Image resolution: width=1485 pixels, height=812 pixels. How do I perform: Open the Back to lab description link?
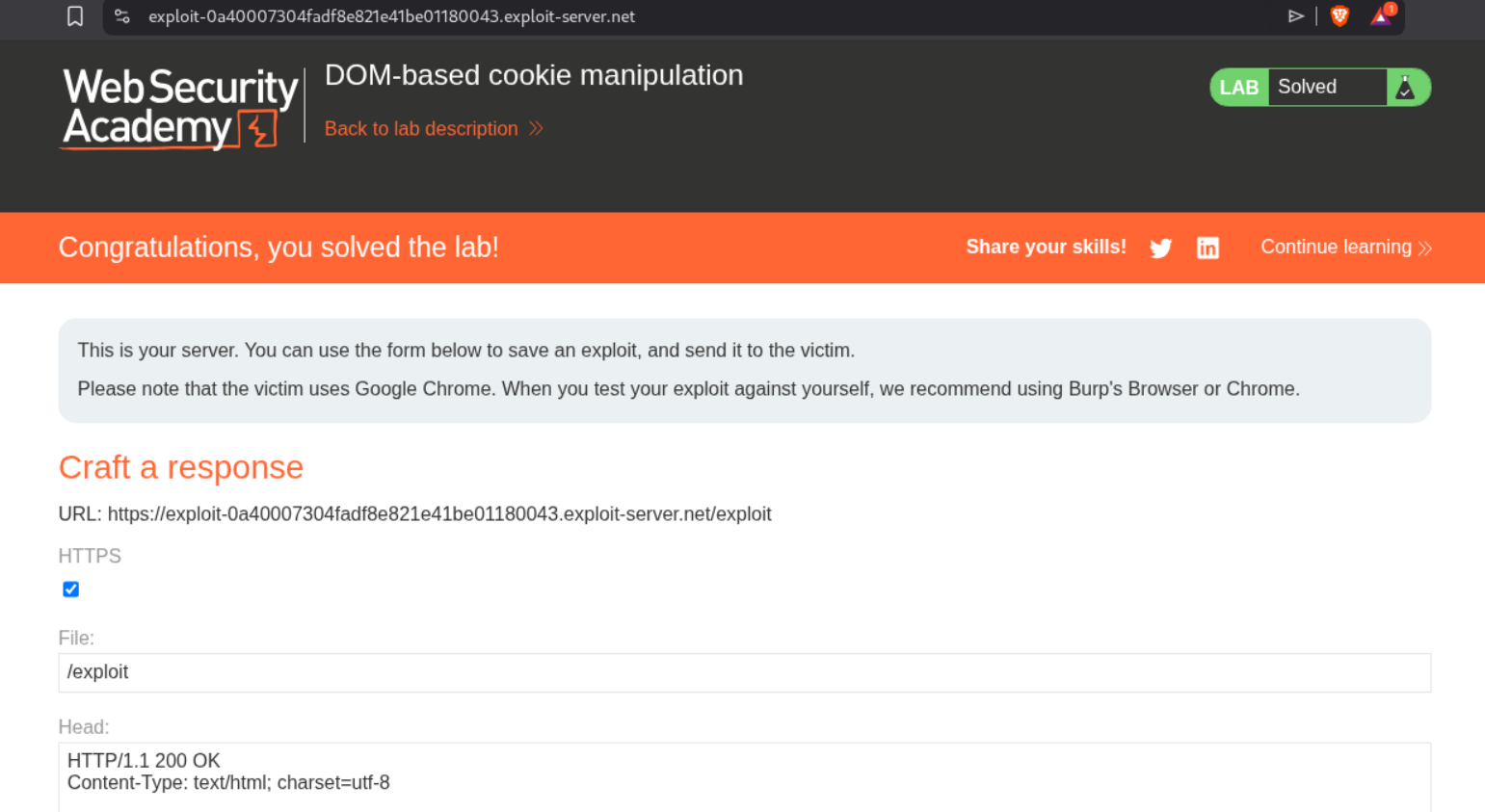pyautogui.click(x=421, y=129)
